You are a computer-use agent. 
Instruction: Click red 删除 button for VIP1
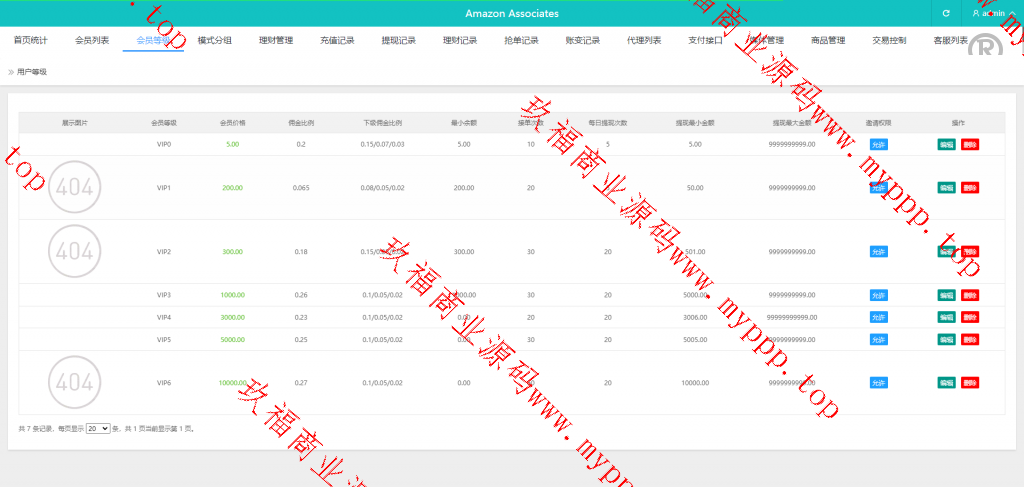969,187
